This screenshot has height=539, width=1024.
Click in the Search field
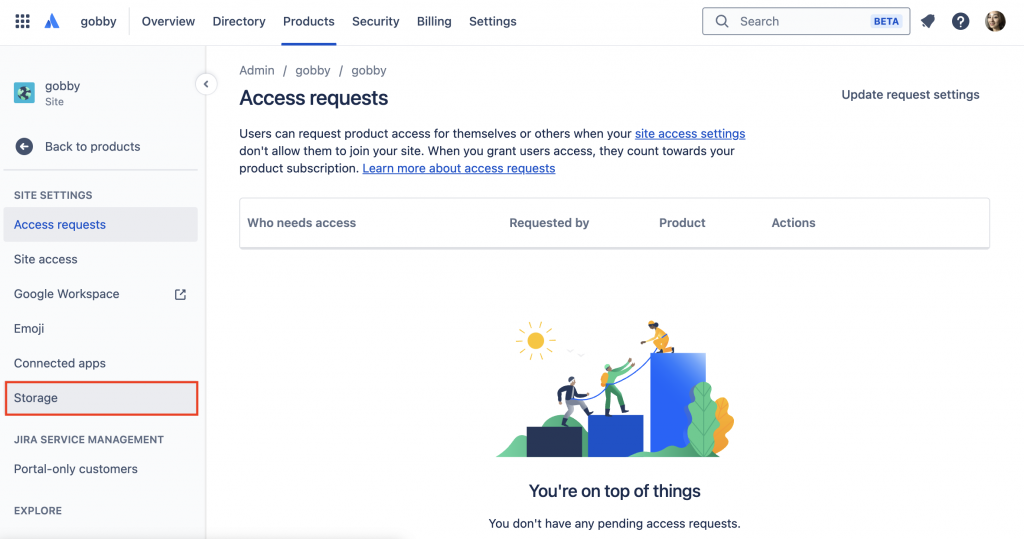[x=800, y=21]
